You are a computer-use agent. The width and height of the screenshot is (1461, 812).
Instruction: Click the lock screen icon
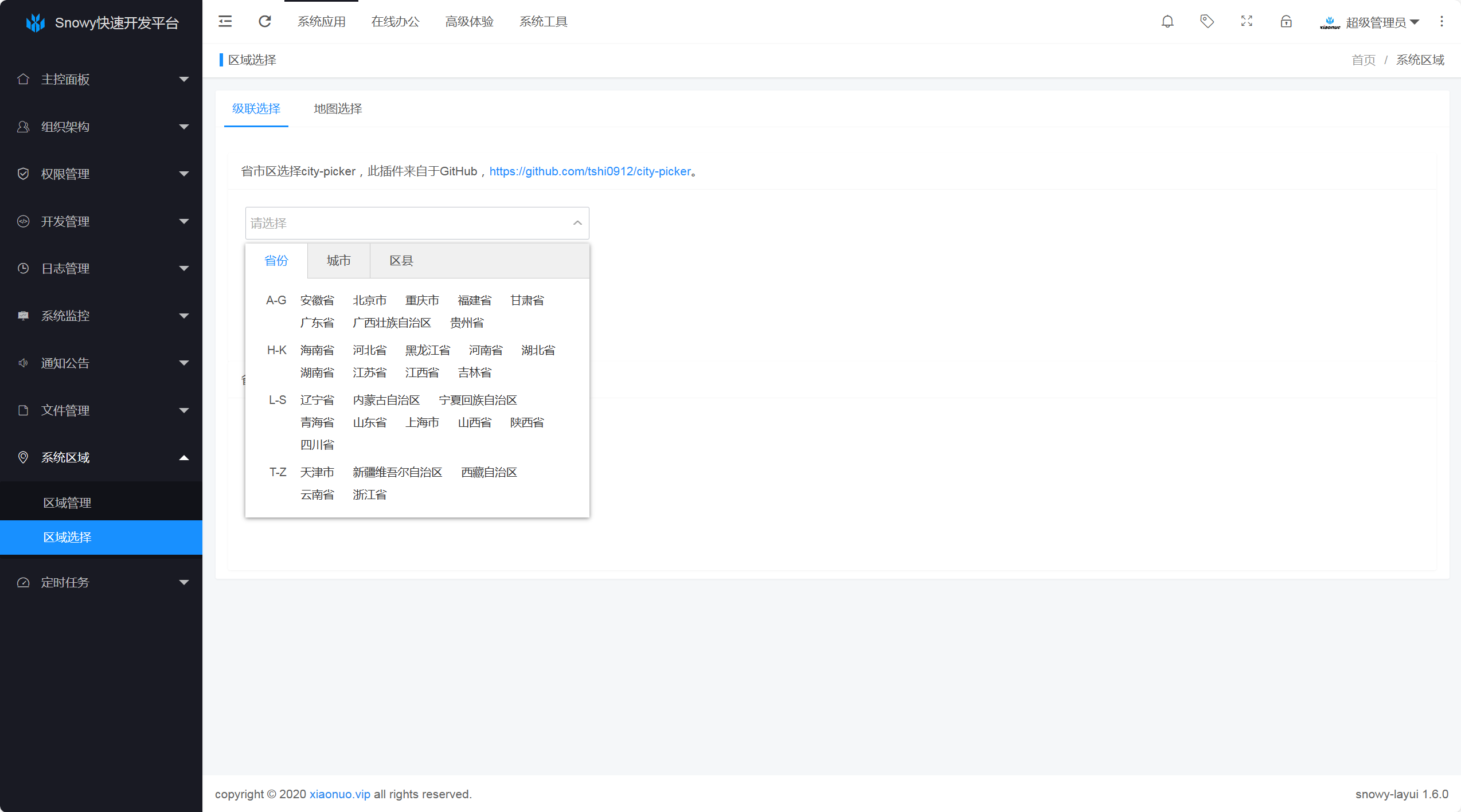(x=1286, y=22)
